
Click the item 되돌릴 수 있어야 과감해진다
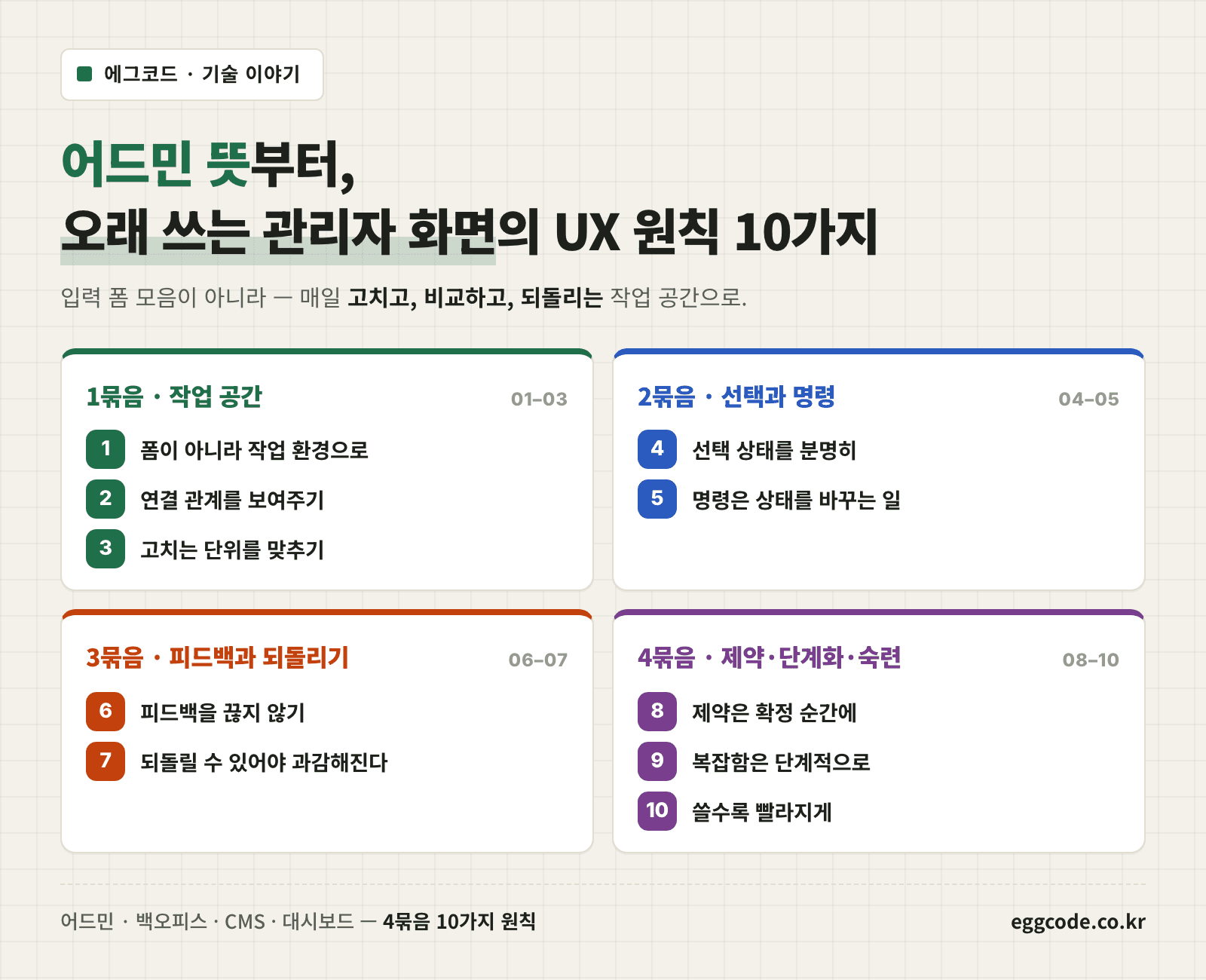pyautogui.click(x=264, y=762)
